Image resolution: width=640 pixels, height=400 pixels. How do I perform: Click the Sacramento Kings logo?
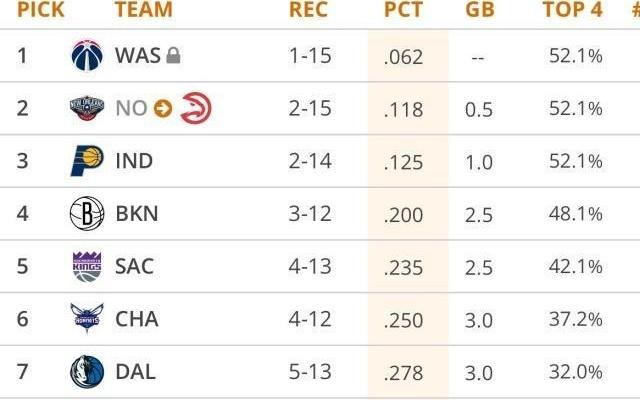87,267
